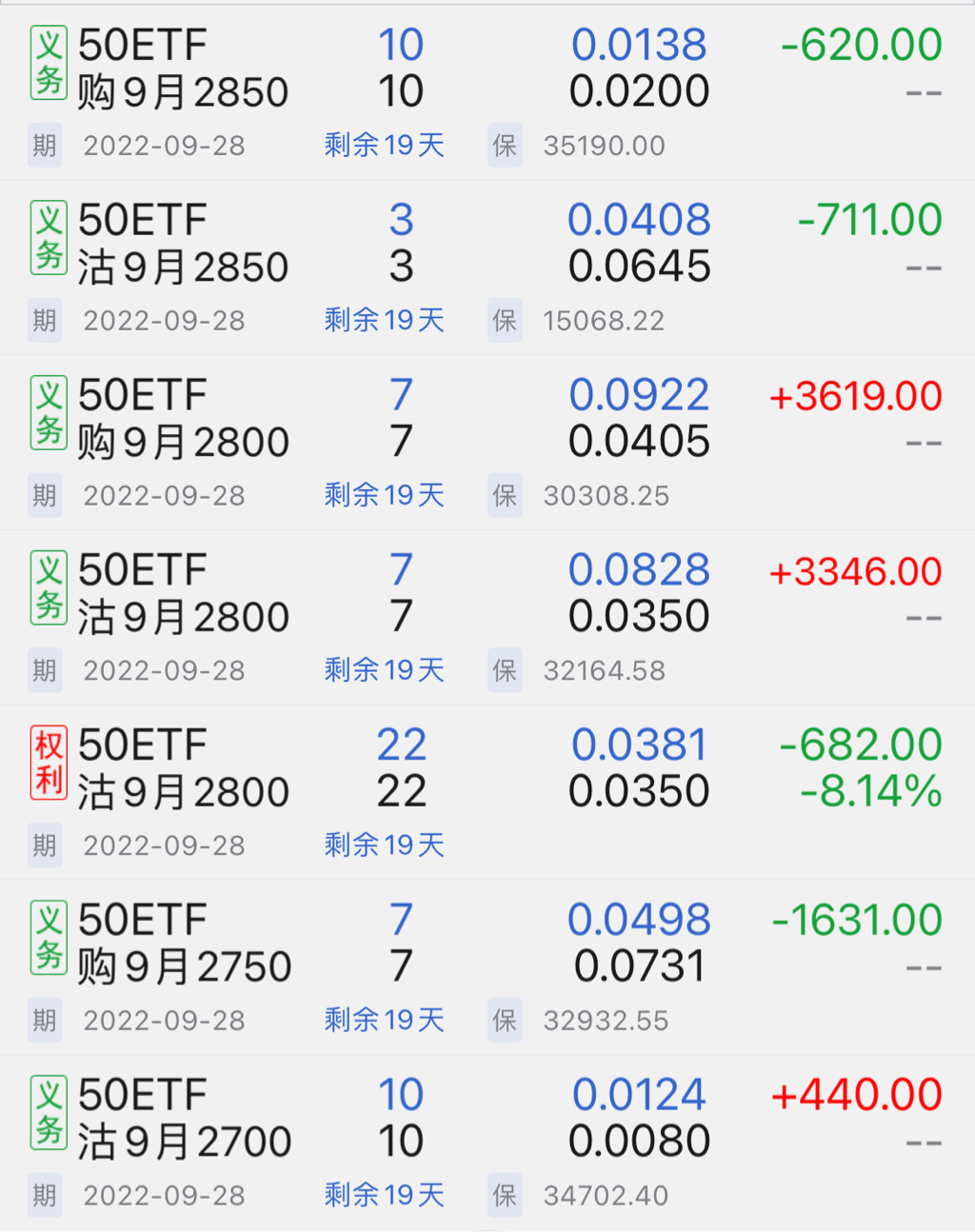Tap the 期 icon in the 沽9月2850 row
The image size is (975, 1232).
pos(45,321)
